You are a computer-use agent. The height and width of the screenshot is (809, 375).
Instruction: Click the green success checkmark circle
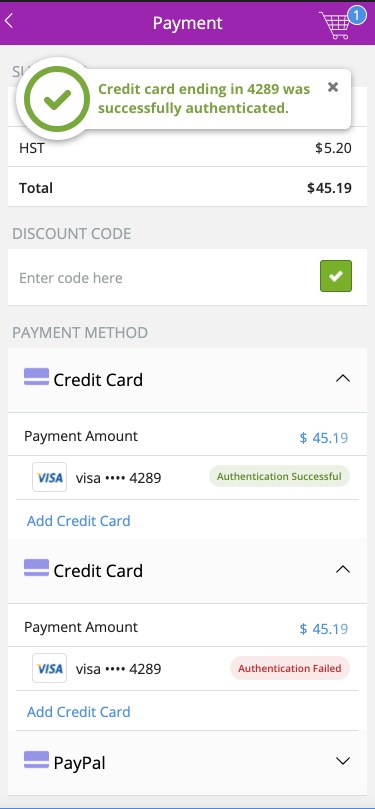coord(56,99)
